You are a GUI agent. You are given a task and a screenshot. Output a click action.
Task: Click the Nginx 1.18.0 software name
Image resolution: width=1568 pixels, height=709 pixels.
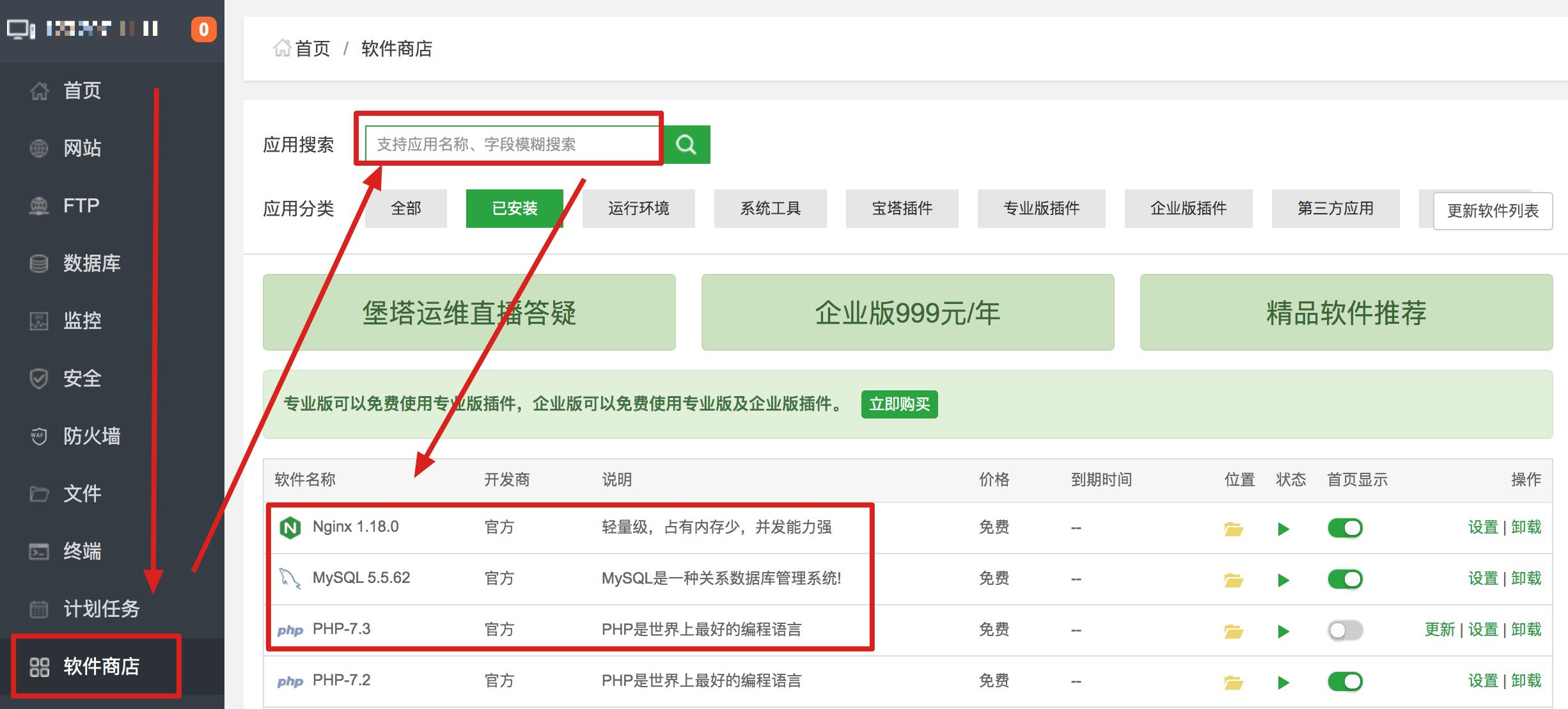tap(356, 527)
